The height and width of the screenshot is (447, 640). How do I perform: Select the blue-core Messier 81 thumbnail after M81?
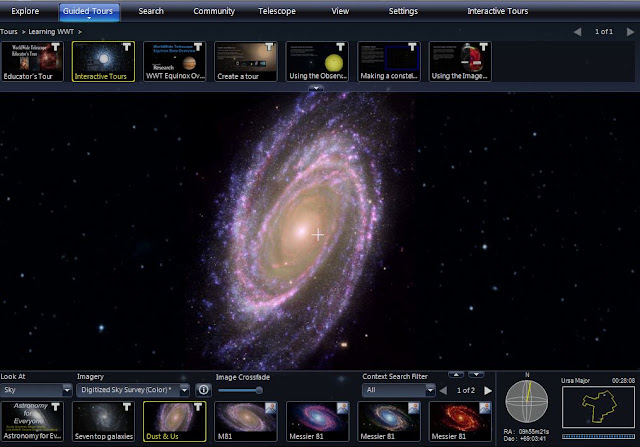click(x=317, y=421)
